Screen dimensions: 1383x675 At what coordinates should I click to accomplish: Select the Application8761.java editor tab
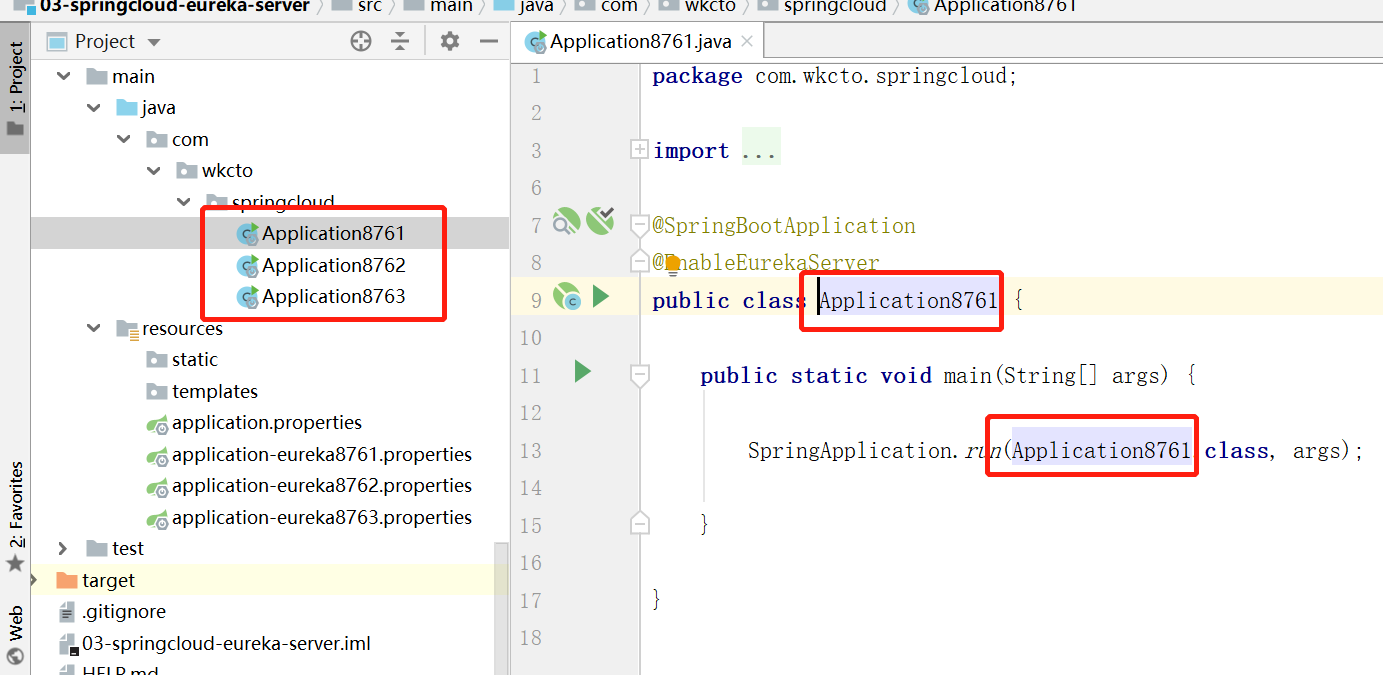640,41
